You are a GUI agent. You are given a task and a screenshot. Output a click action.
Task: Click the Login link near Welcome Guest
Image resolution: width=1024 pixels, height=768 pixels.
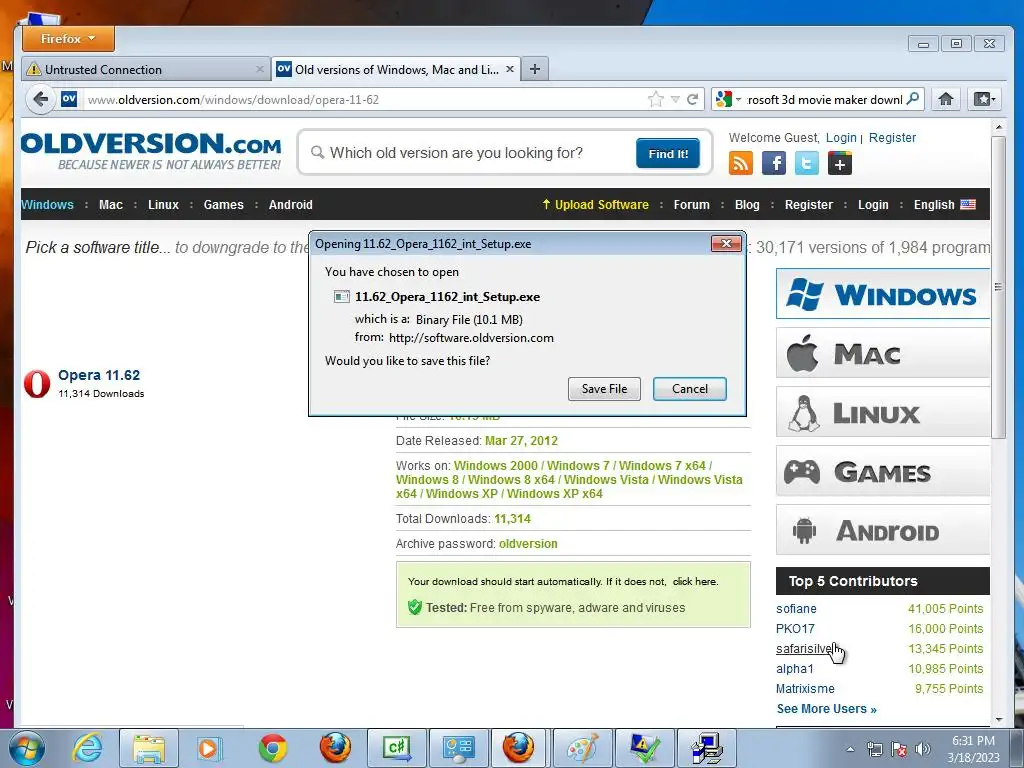(x=841, y=138)
